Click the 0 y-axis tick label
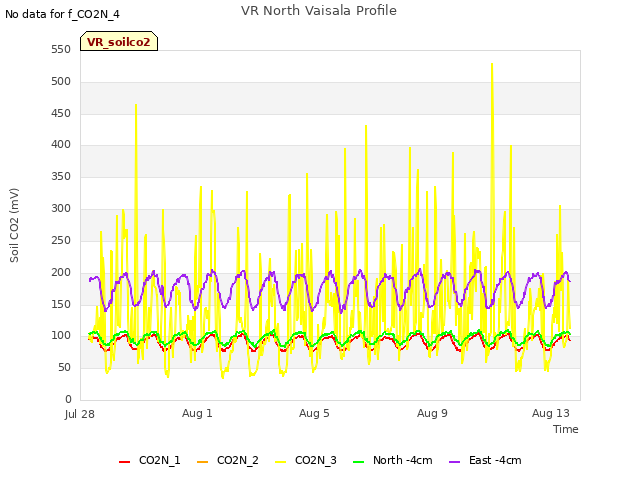The width and height of the screenshot is (640, 480). 68,399
